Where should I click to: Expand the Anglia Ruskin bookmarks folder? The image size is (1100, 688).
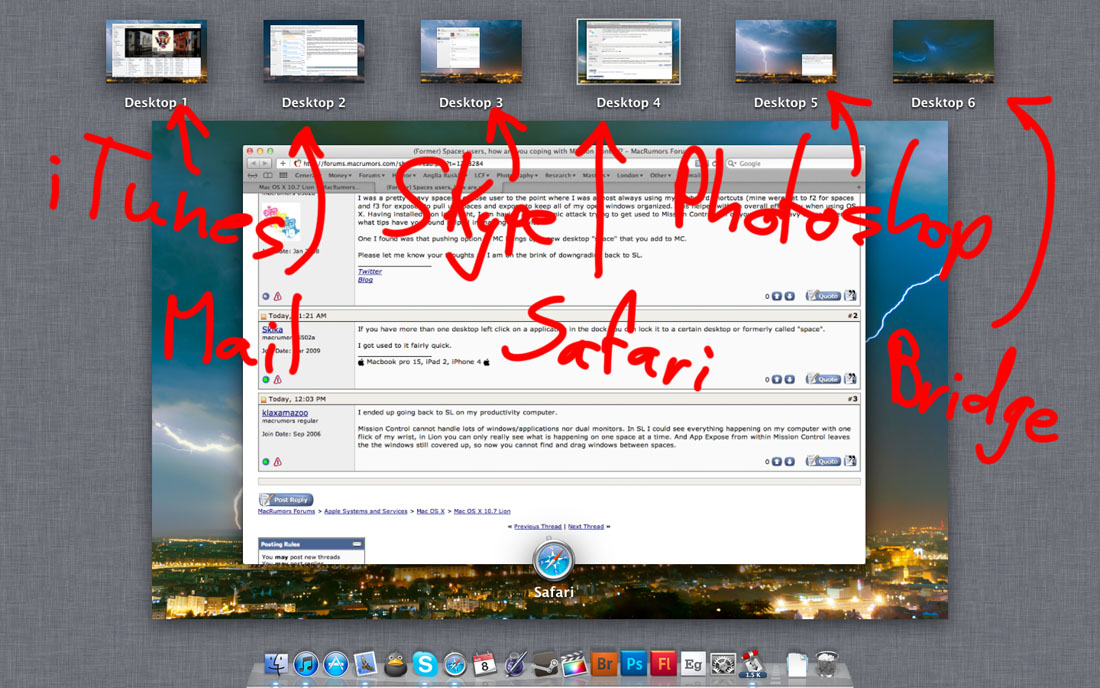[443, 175]
